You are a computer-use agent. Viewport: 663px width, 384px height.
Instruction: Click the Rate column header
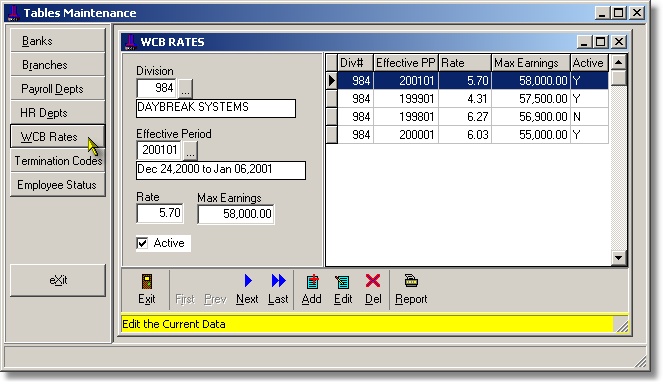click(x=465, y=63)
